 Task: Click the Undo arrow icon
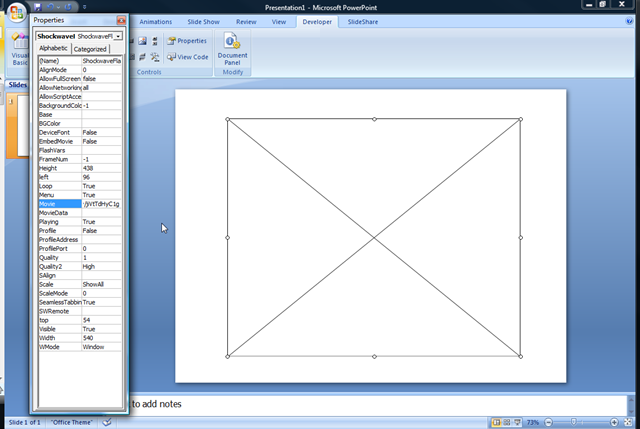(x=50, y=7)
